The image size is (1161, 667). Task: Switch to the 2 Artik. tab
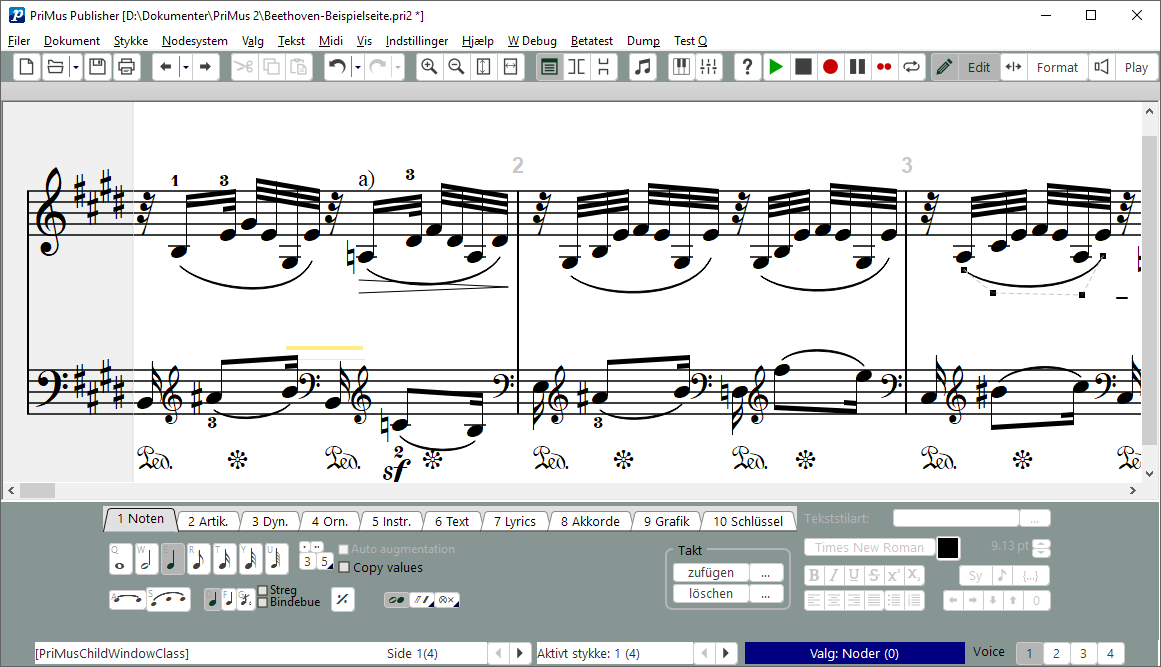click(x=208, y=521)
